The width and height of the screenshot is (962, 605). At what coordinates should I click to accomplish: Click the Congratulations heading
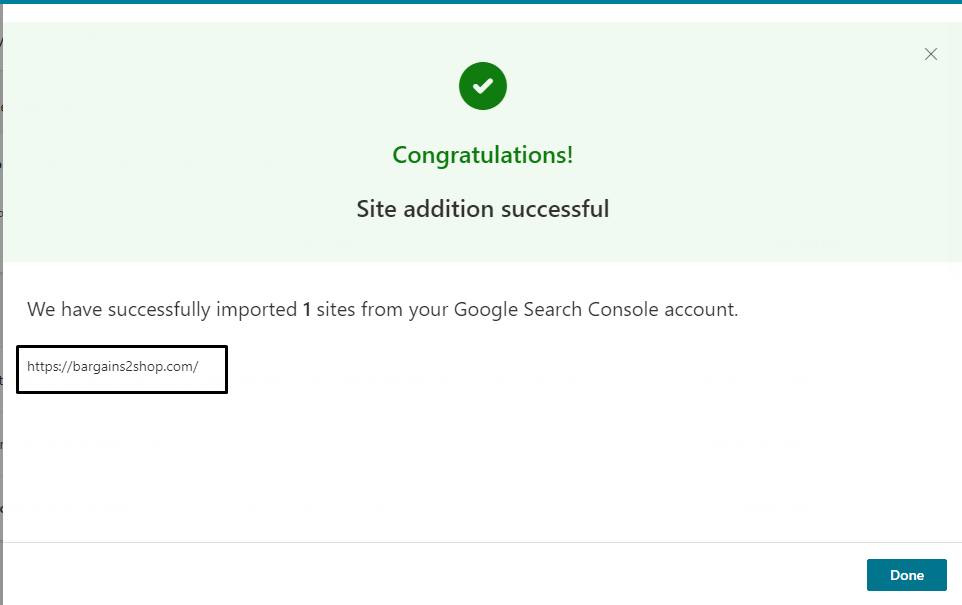[483, 155]
